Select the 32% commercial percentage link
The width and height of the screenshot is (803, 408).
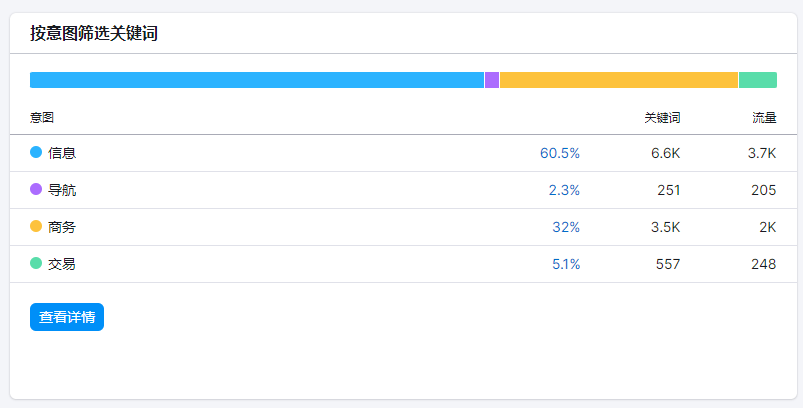pos(566,227)
